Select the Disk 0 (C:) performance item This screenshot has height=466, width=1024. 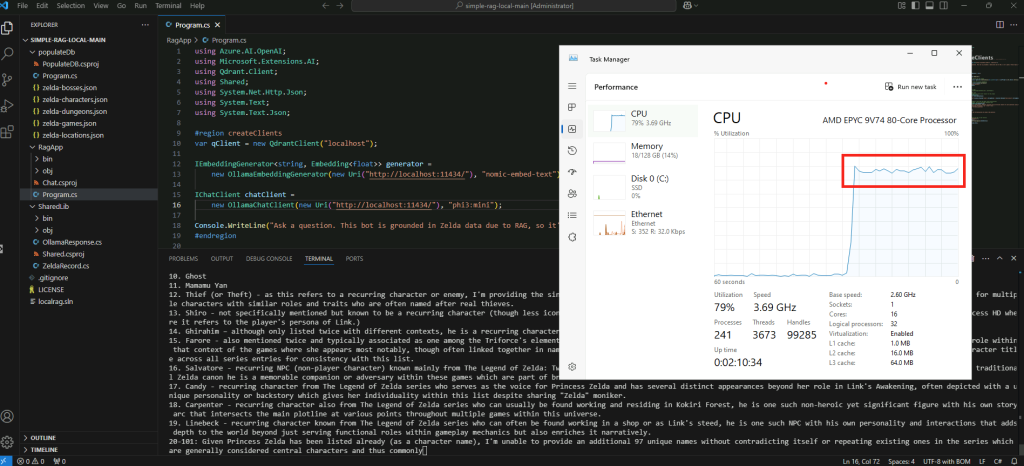pyautogui.click(x=643, y=185)
